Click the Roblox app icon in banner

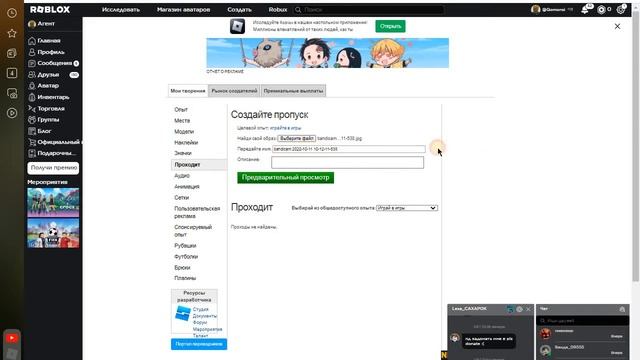point(238,27)
